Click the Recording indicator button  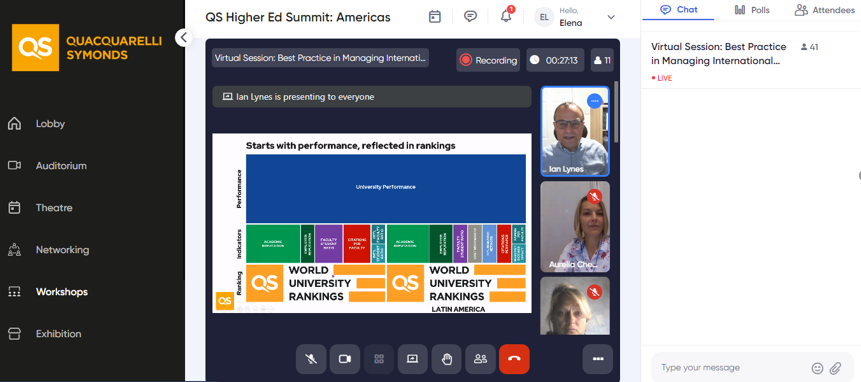488,60
